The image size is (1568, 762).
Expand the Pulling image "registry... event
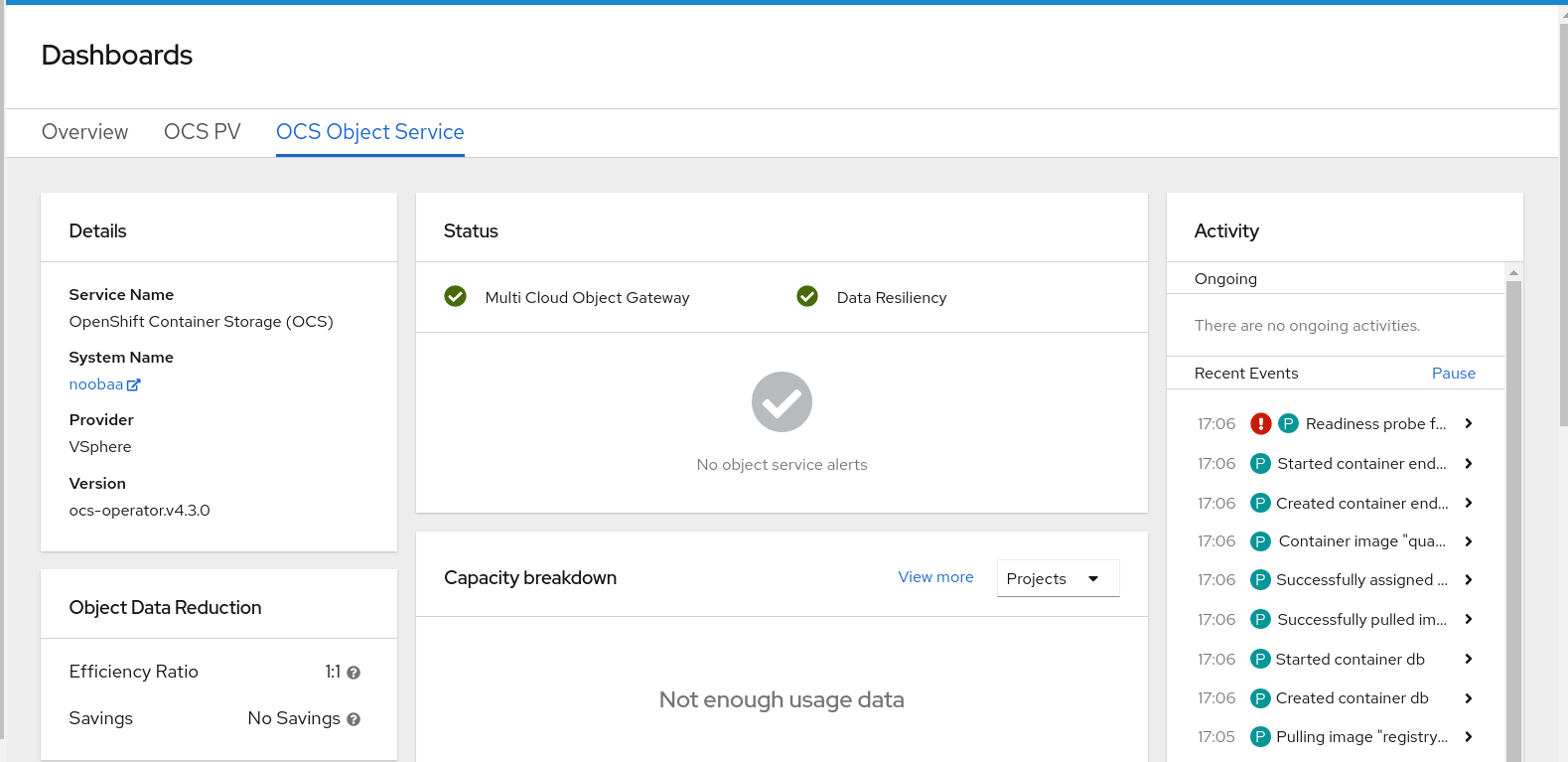(1469, 737)
